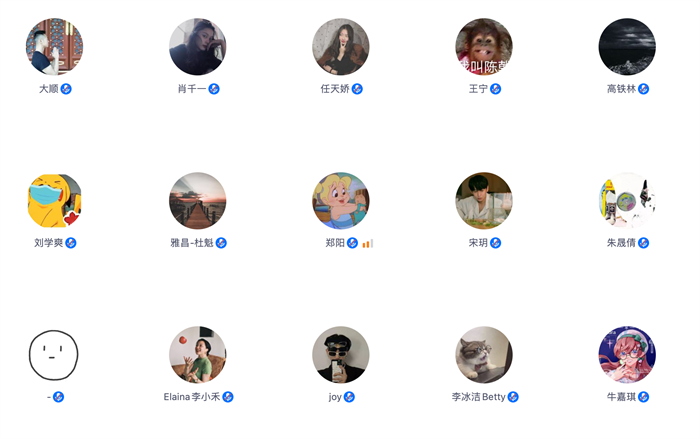Viewport: 700px width, 439px height.
Task: Click the signal strength bars beside 郑阳
Action: pos(368,243)
